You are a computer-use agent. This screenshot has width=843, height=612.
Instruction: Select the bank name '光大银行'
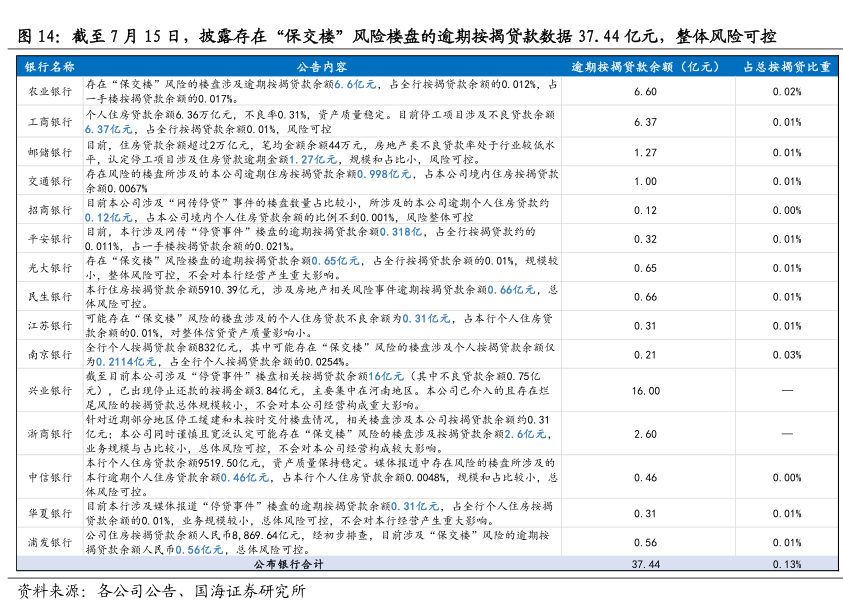tap(50, 268)
